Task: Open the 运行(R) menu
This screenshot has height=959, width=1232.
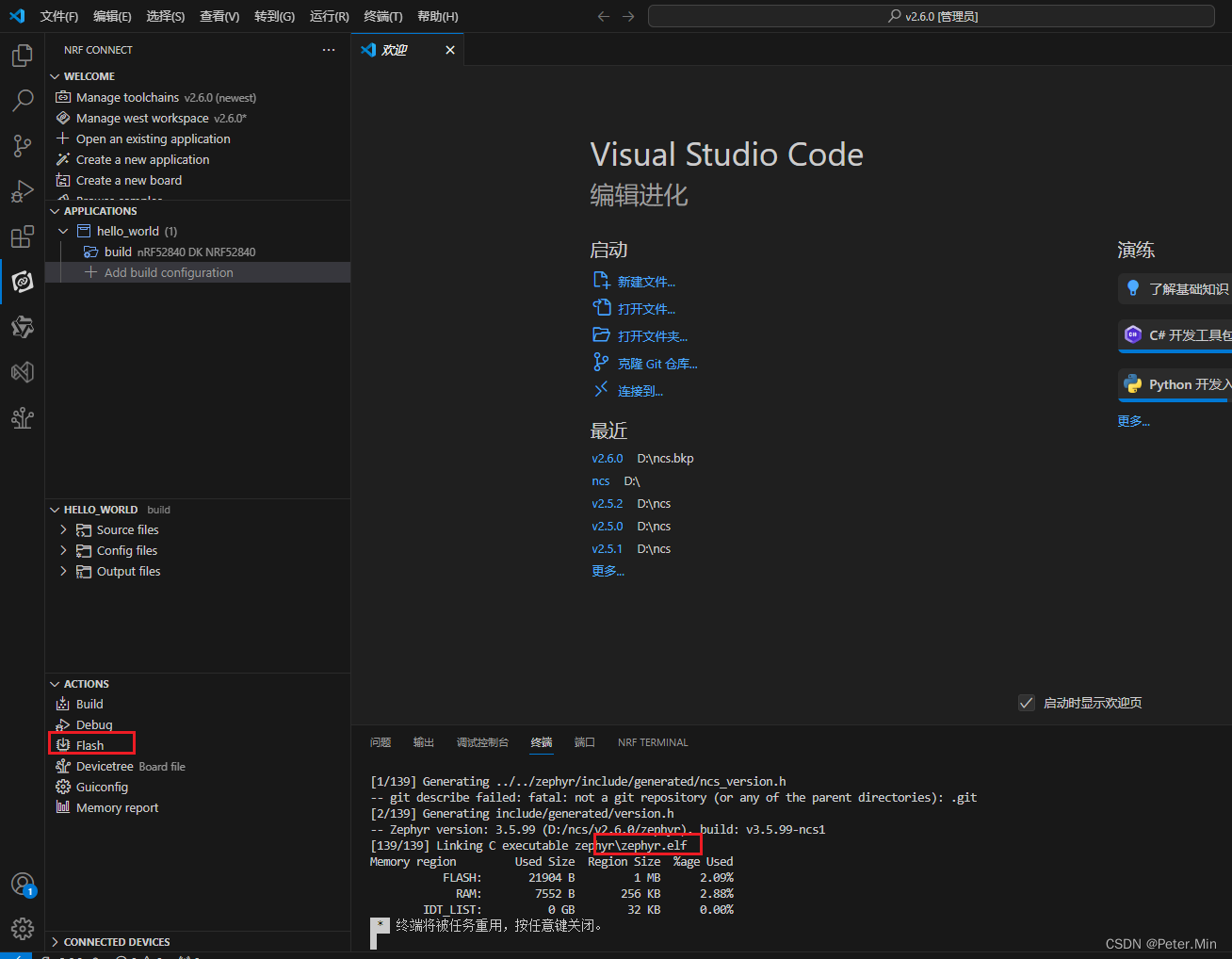Action: coord(329,16)
